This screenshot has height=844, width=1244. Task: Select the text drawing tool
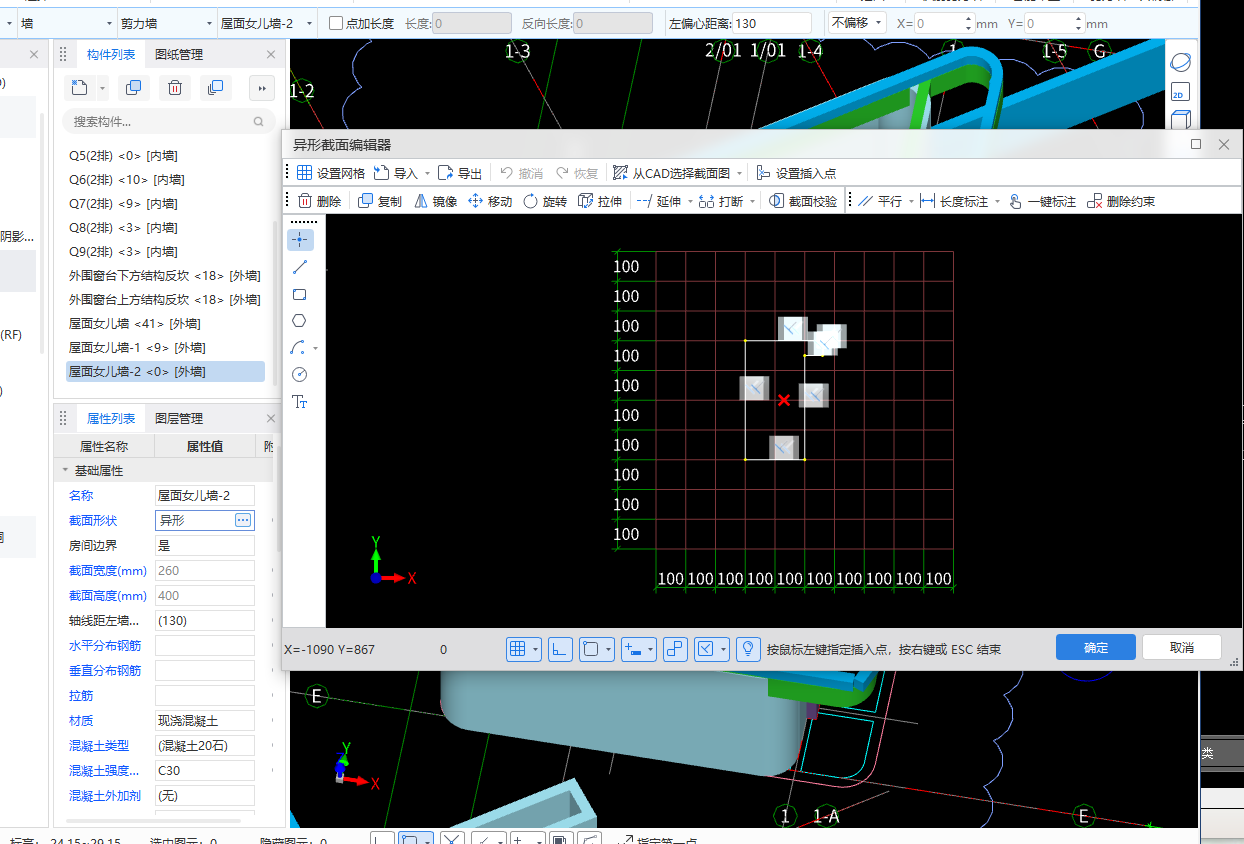pyautogui.click(x=300, y=402)
